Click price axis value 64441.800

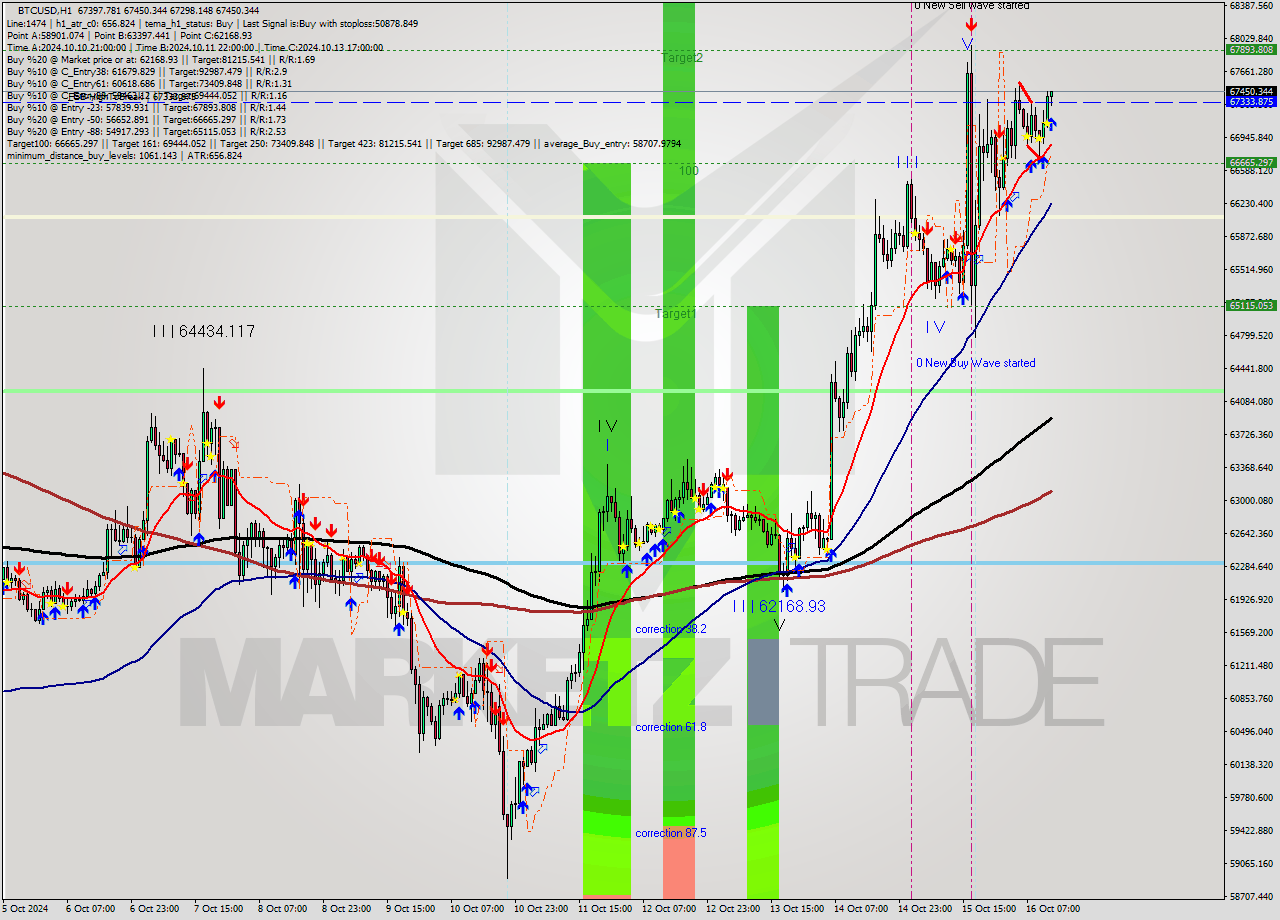pos(1250,368)
